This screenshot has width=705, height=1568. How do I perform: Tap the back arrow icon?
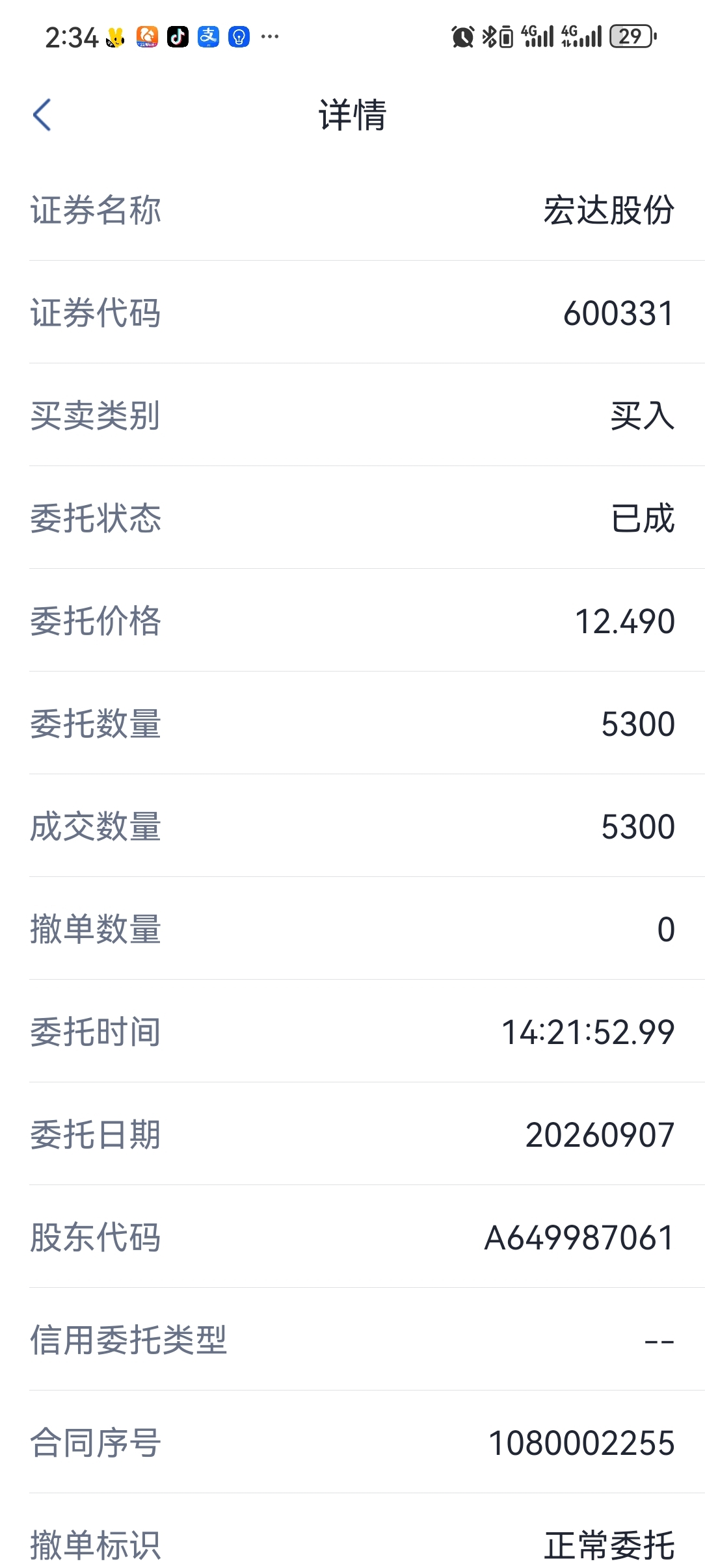(42, 115)
